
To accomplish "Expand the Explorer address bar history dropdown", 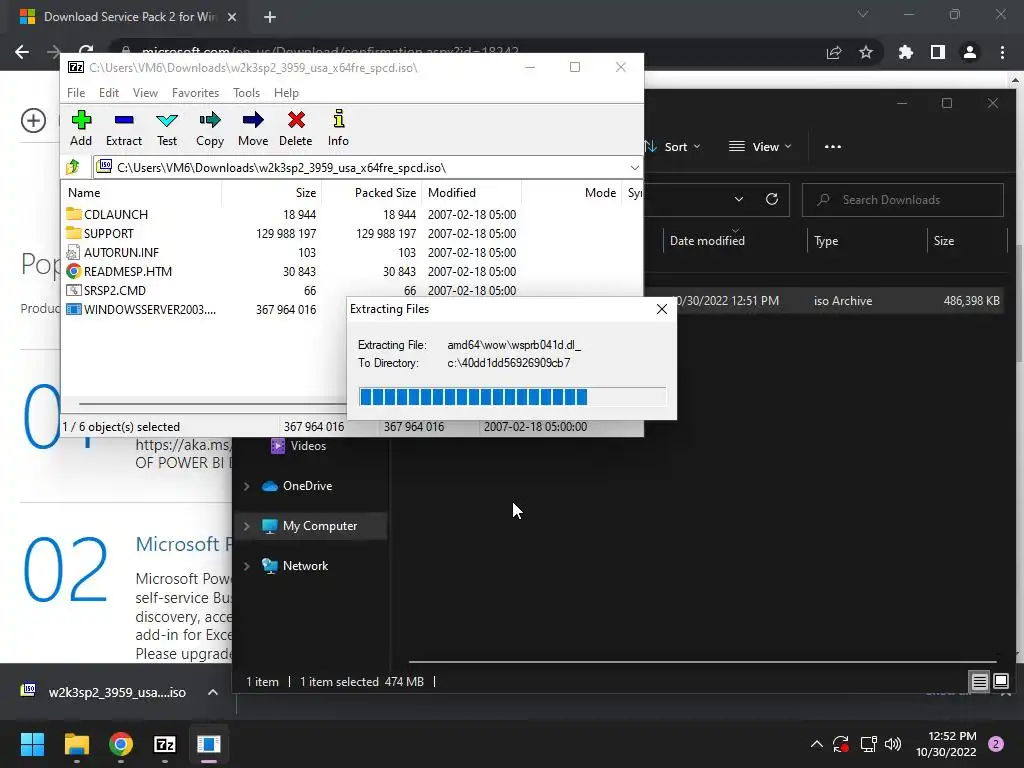I will 739,199.
